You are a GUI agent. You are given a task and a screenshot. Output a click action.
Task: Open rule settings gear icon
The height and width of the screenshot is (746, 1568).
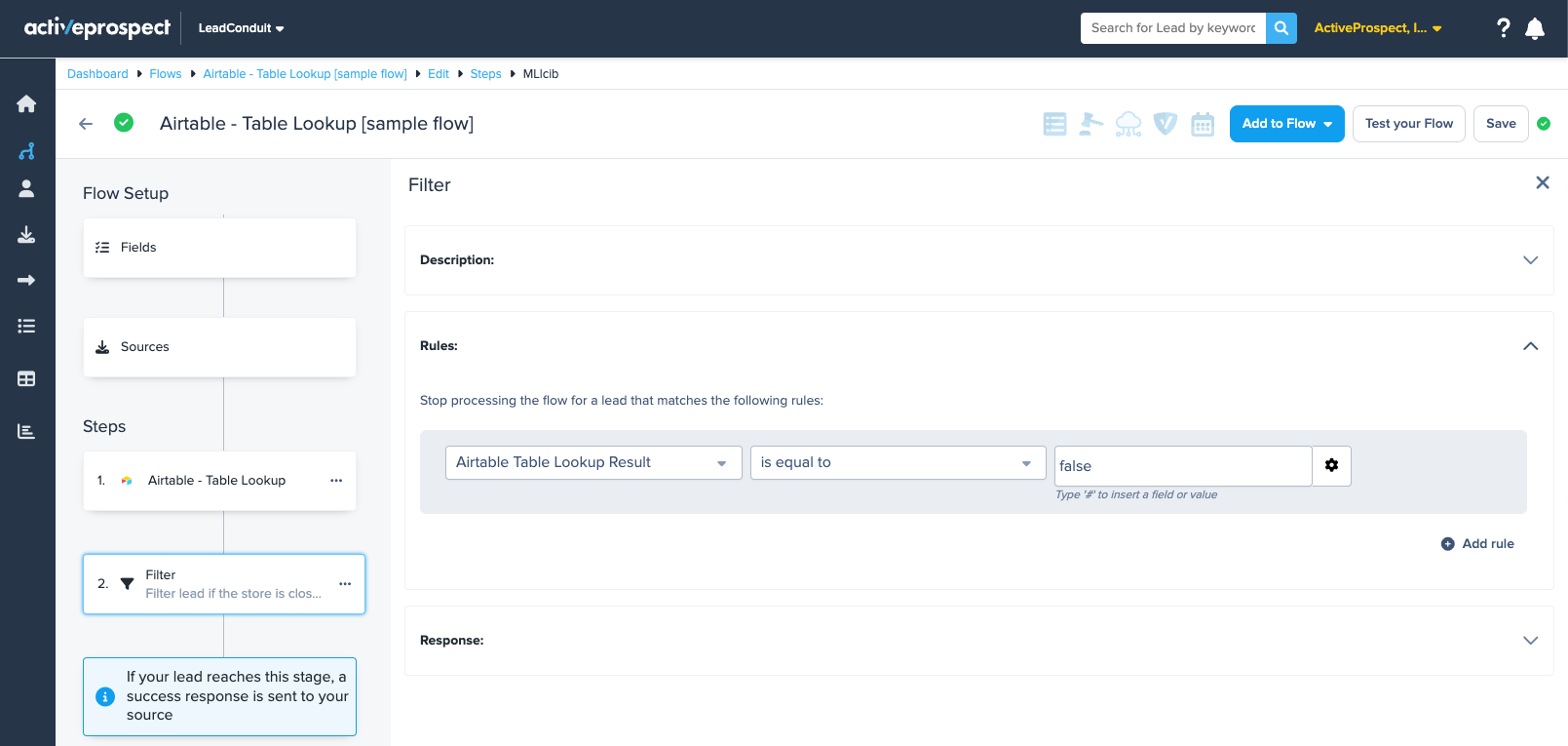(1331, 465)
